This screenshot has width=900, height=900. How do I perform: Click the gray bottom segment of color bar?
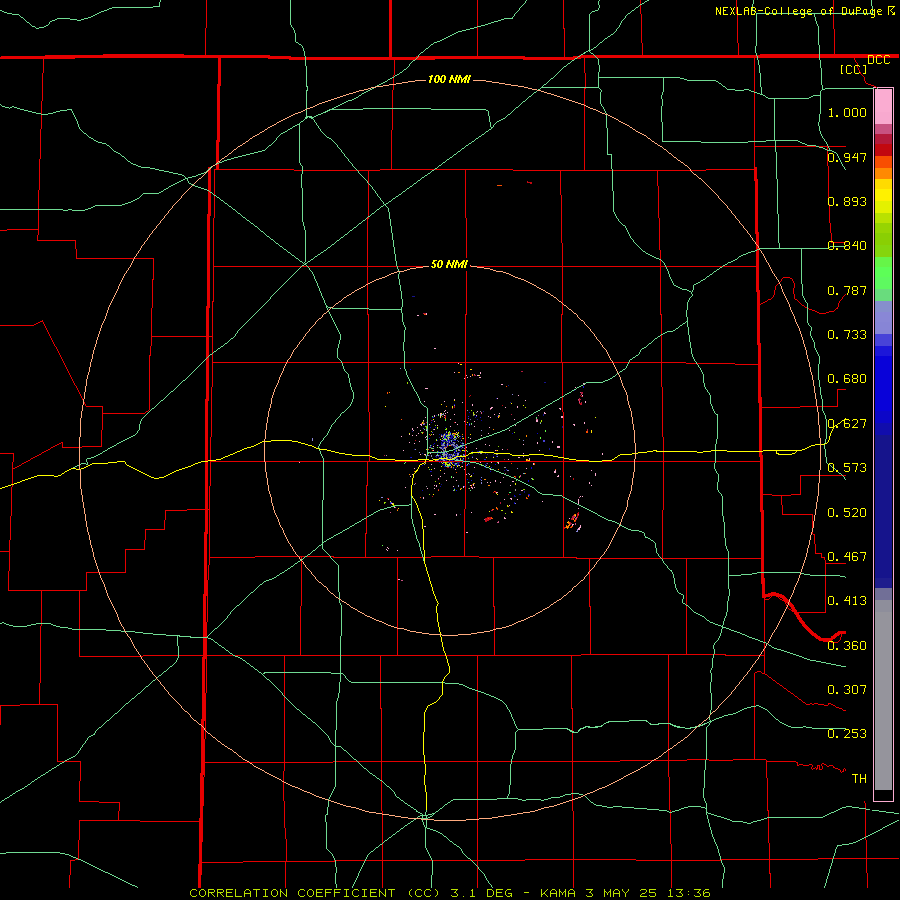pyautogui.click(x=883, y=695)
